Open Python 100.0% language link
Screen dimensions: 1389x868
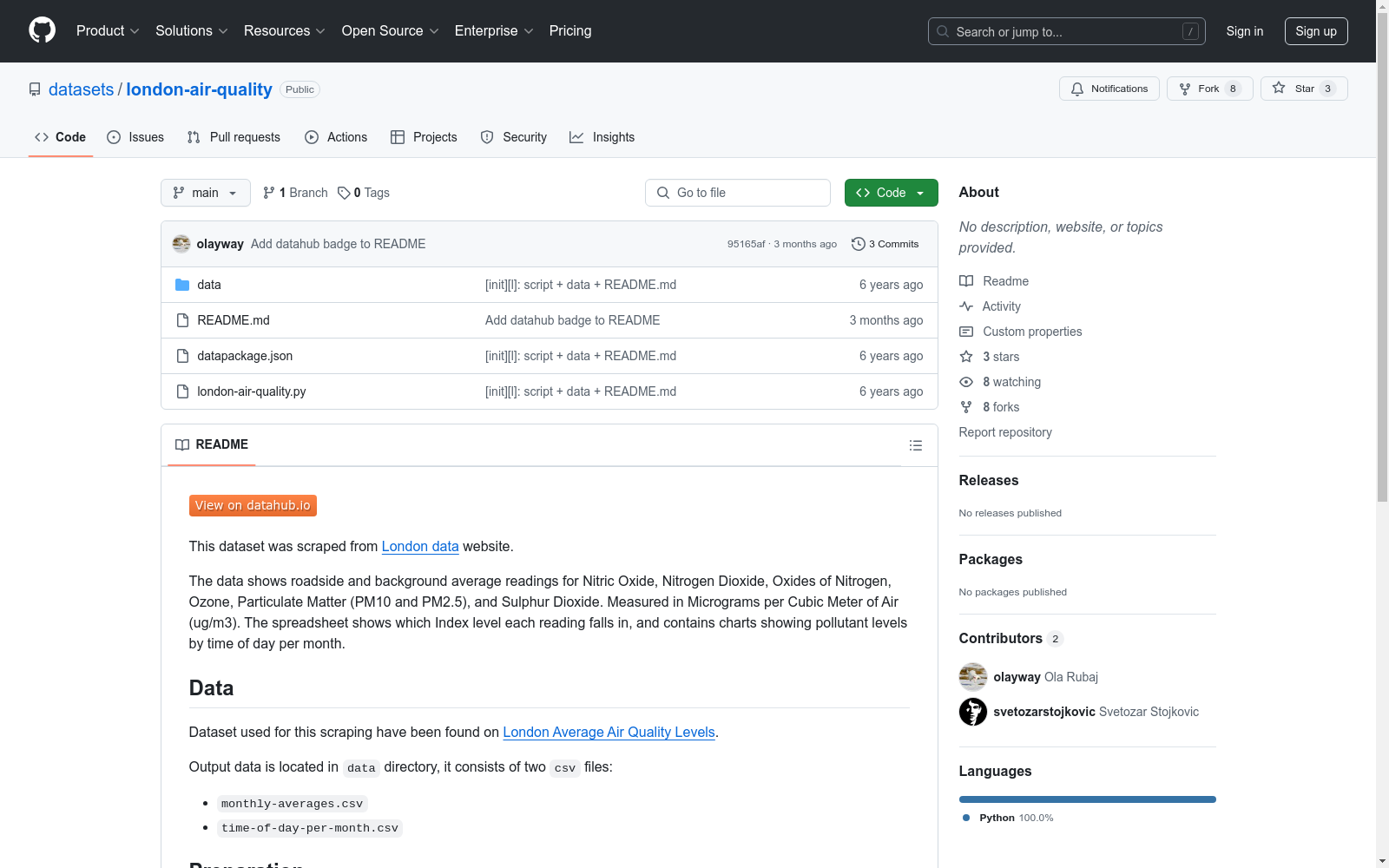[1008, 818]
